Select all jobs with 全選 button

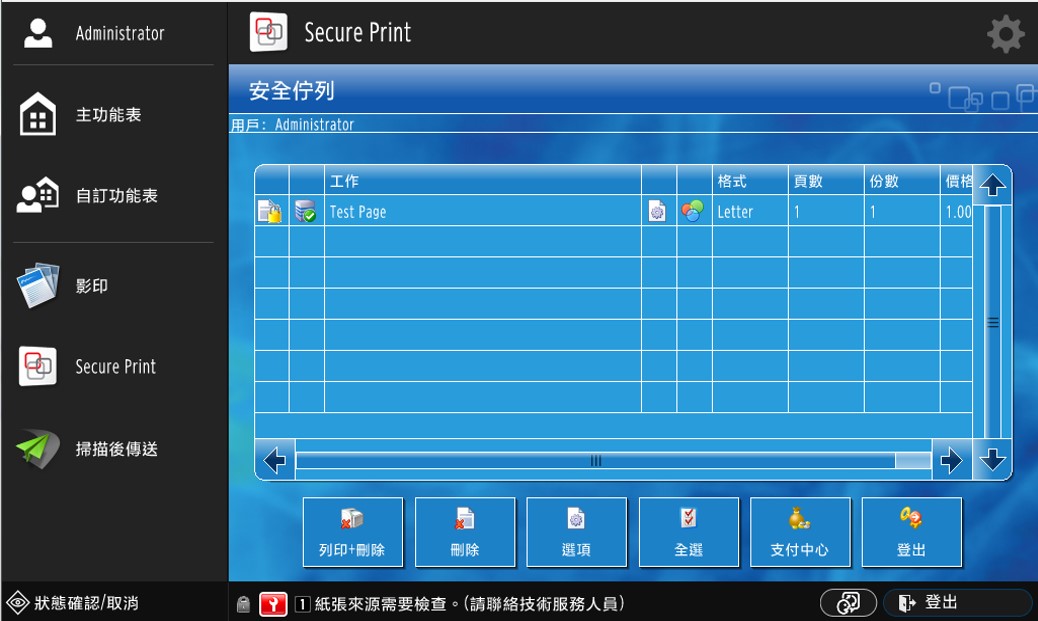(x=688, y=532)
